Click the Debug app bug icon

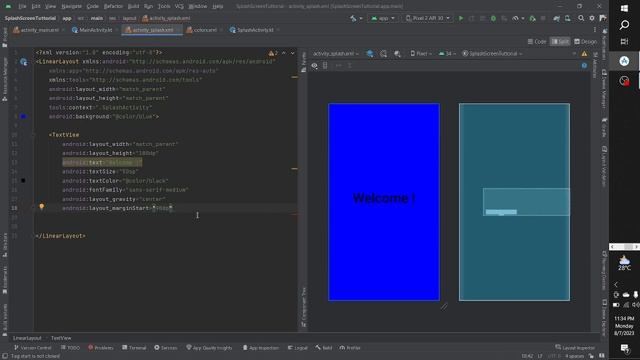point(493,18)
